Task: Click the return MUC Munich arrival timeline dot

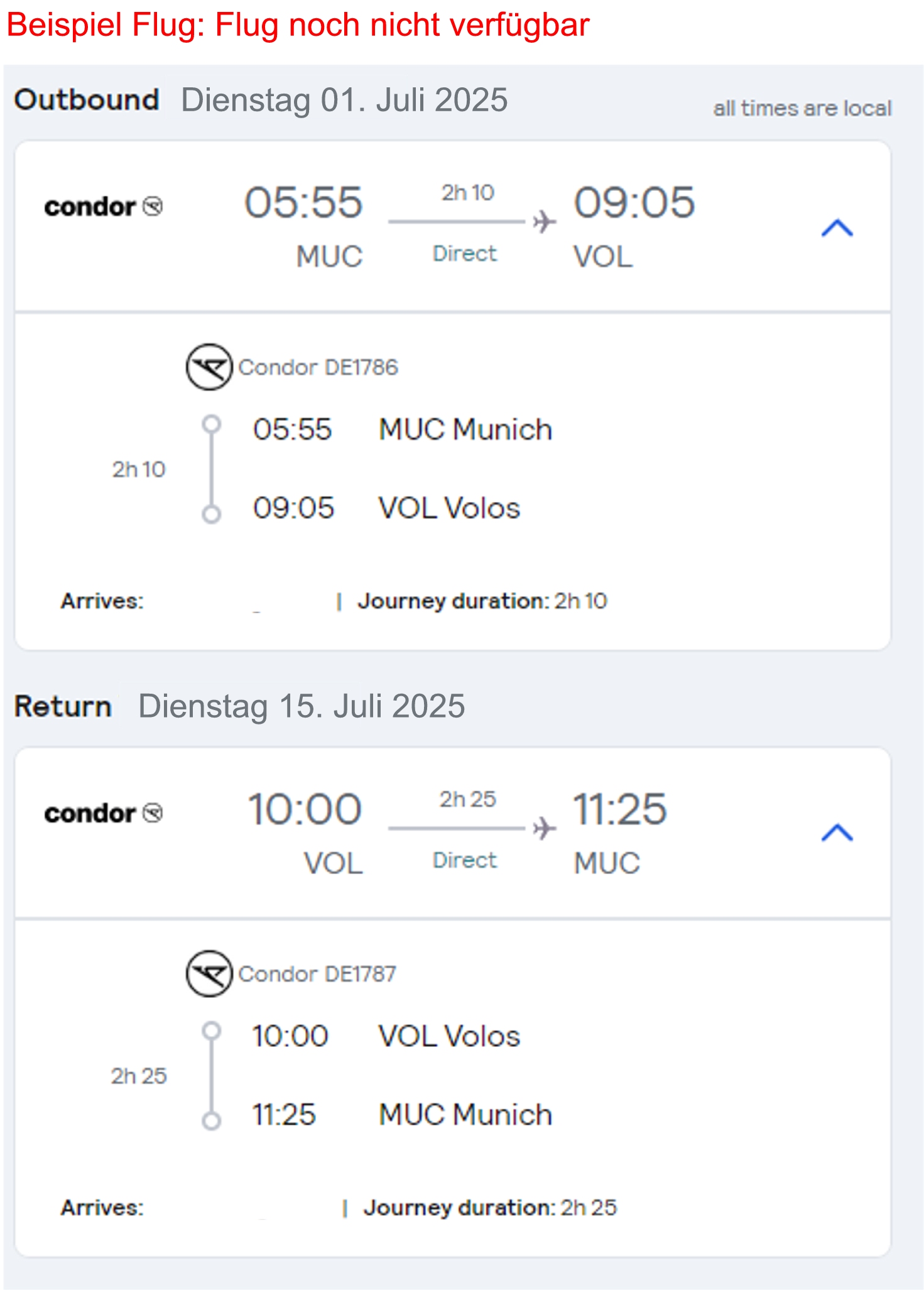Action: (x=212, y=1120)
